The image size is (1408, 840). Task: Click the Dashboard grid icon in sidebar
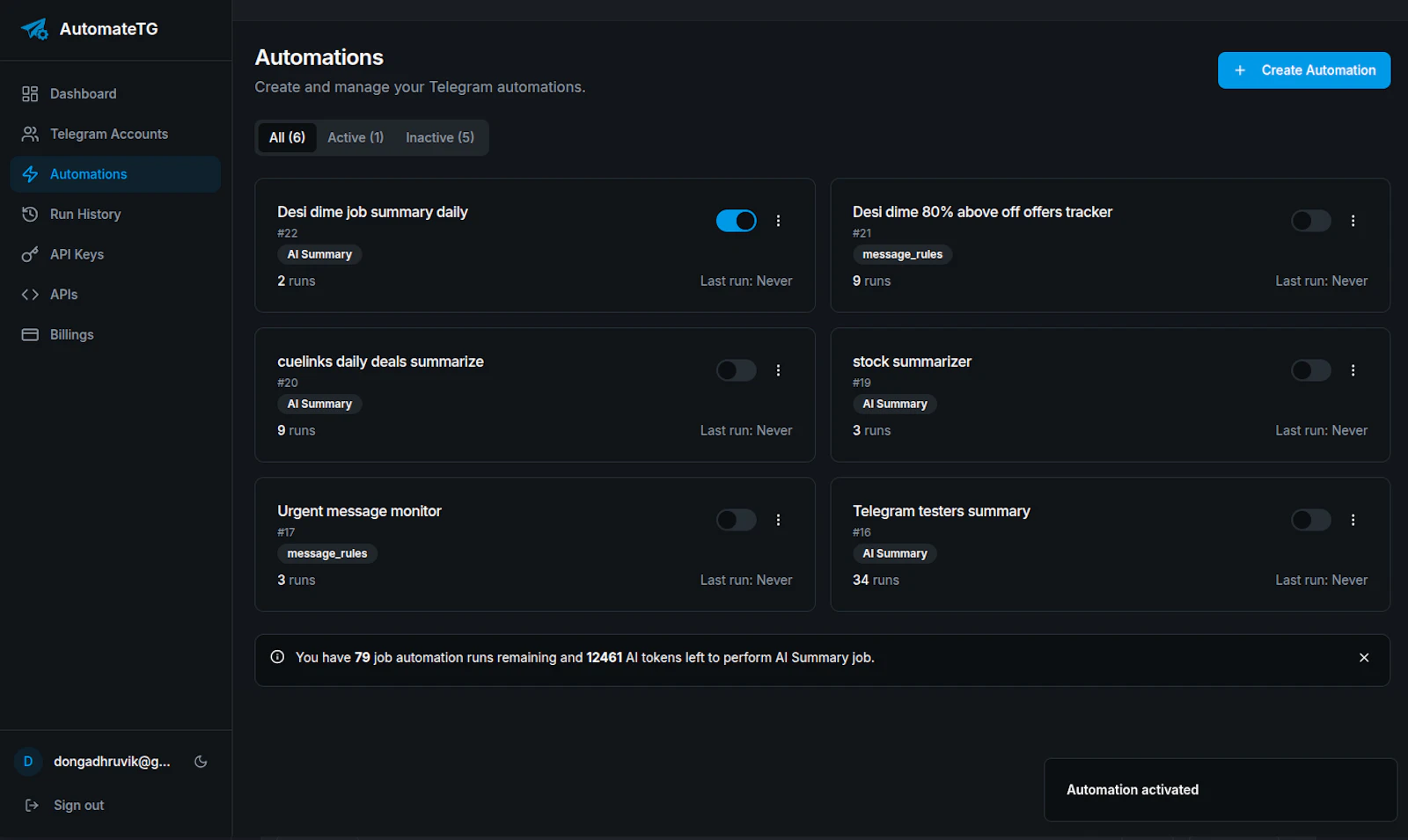(30, 94)
